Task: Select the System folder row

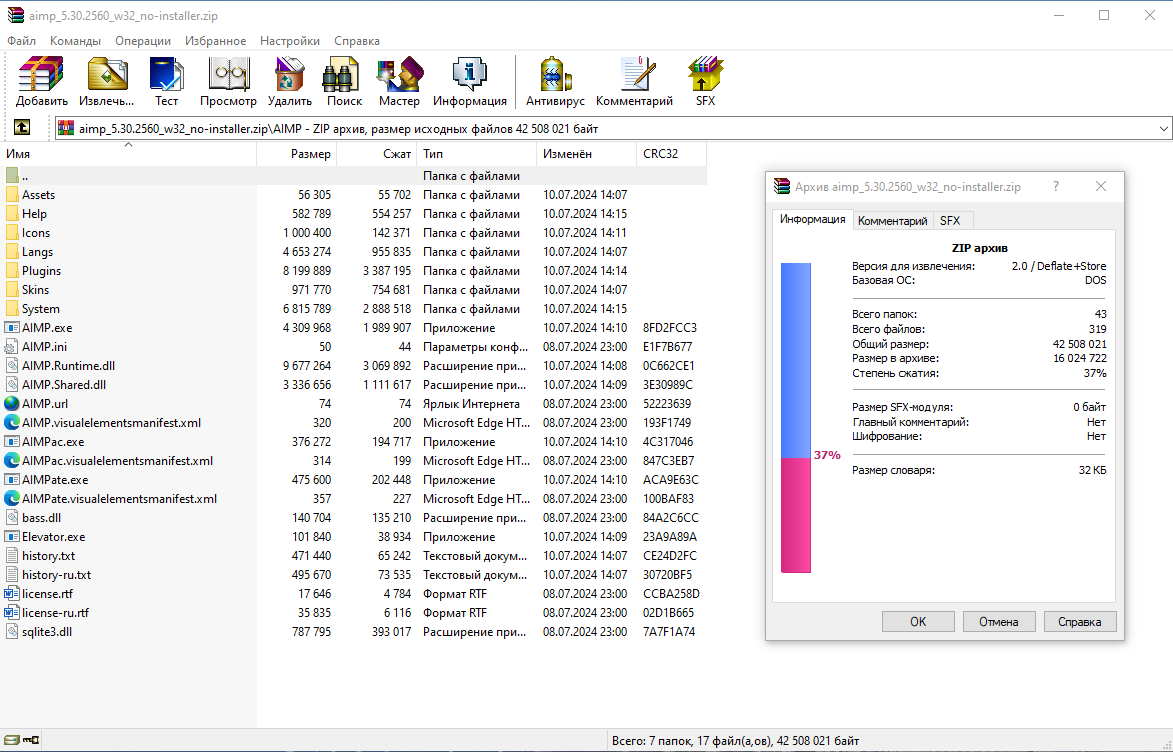Action: point(353,309)
